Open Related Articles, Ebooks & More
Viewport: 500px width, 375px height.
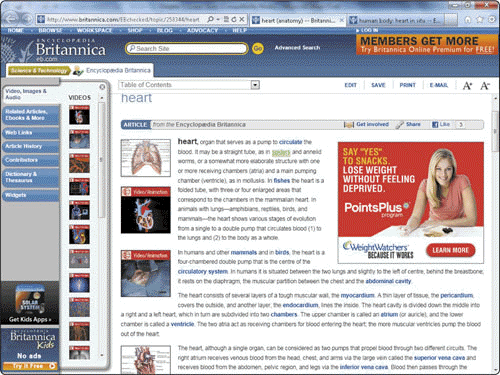click(x=31, y=115)
